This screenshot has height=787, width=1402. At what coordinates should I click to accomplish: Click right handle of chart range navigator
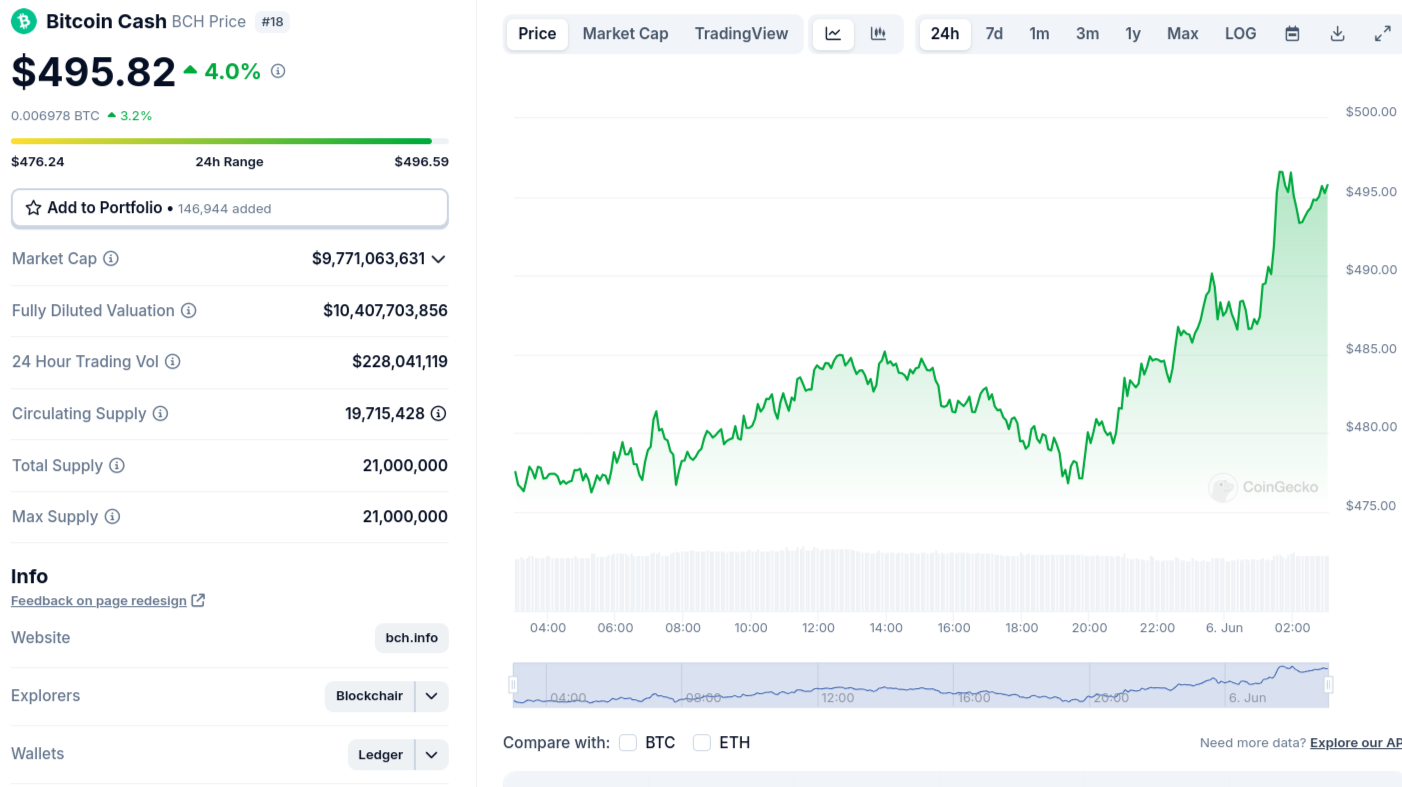pos(1329,684)
